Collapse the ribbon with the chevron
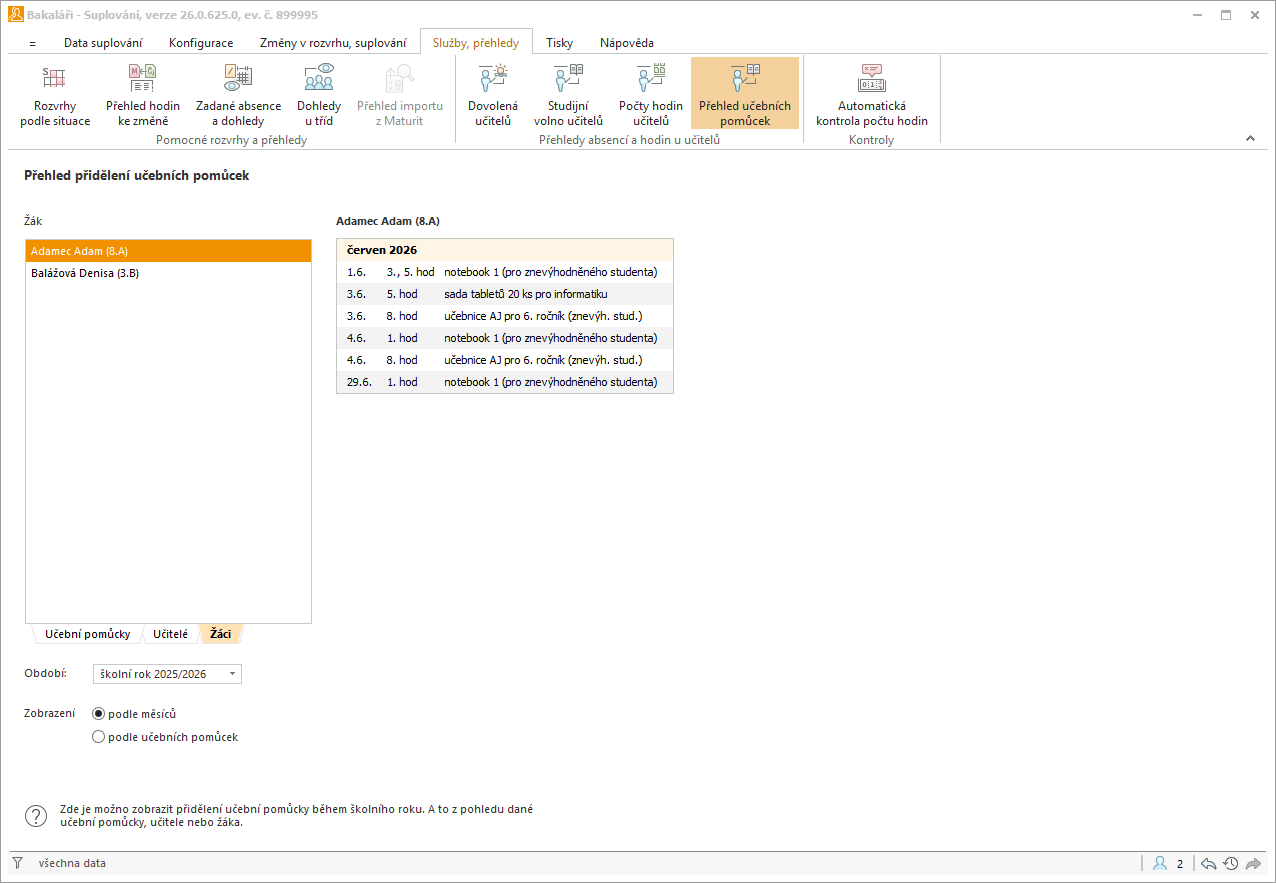The height and width of the screenshot is (883, 1276). coord(1250,138)
